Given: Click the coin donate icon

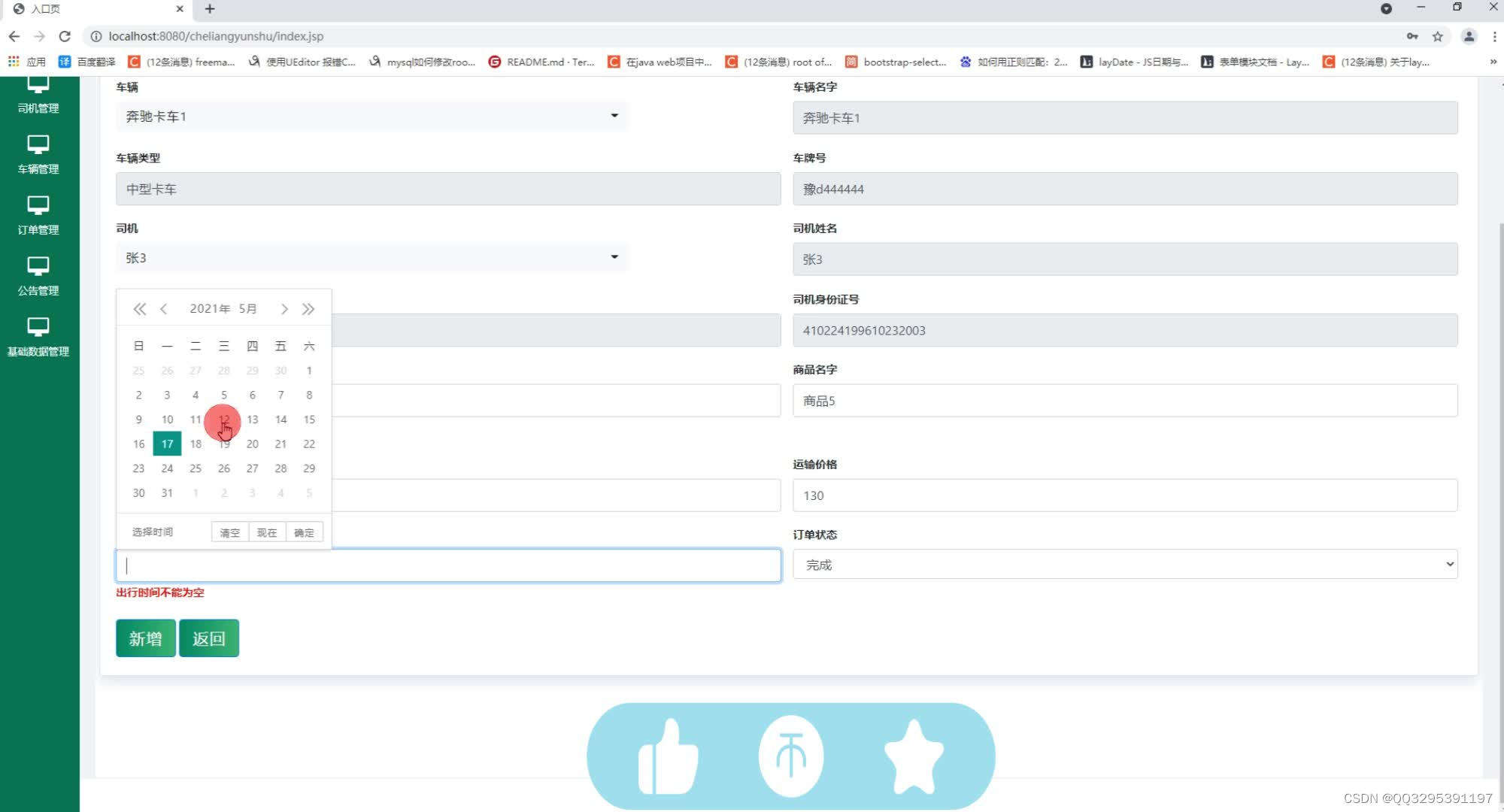Looking at the screenshot, I should [x=790, y=756].
